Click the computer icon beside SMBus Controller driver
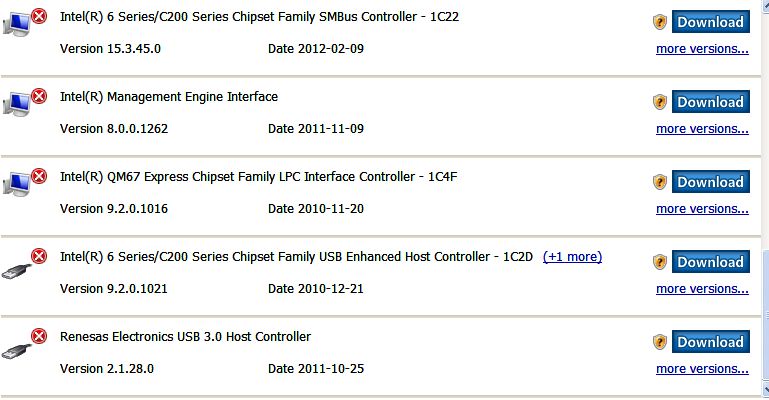Screen dimensions: 769x400 17,24
